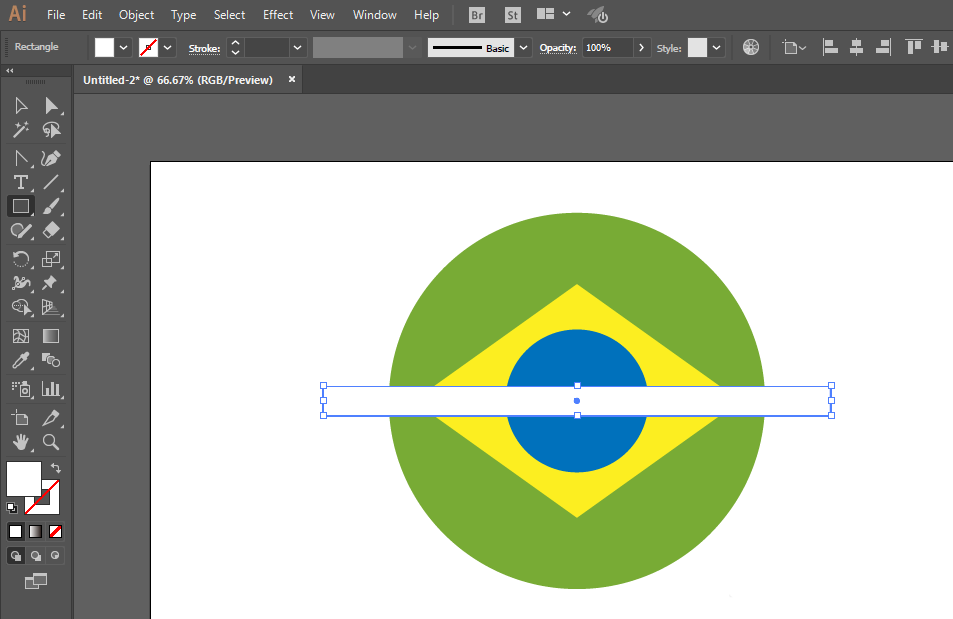The height and width of the screenshot is (619, 953).
Task: Click Horizontal Align Center icon
Action: (856, 47)
